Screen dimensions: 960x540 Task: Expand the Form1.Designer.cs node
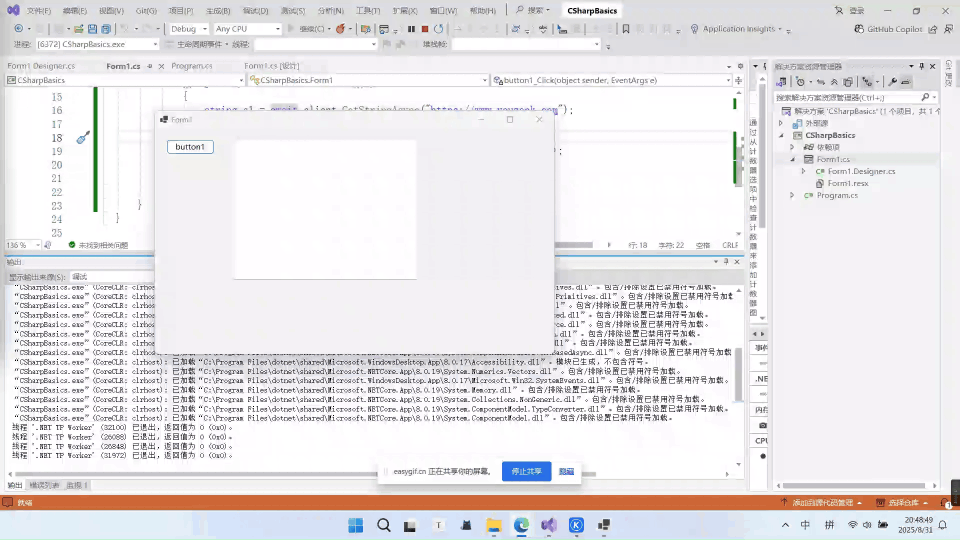tap(804, 171)
